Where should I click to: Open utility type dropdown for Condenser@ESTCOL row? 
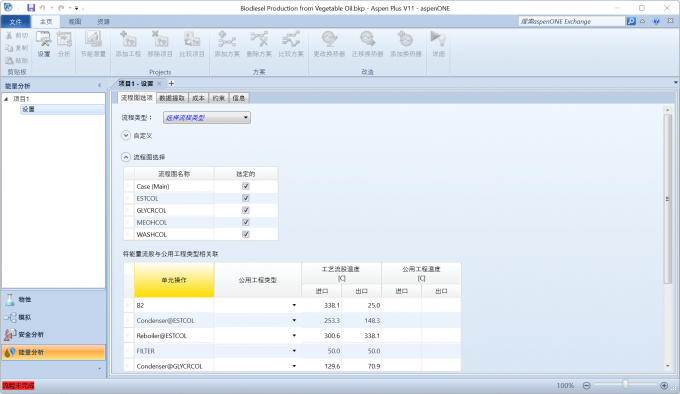point(294,321)
